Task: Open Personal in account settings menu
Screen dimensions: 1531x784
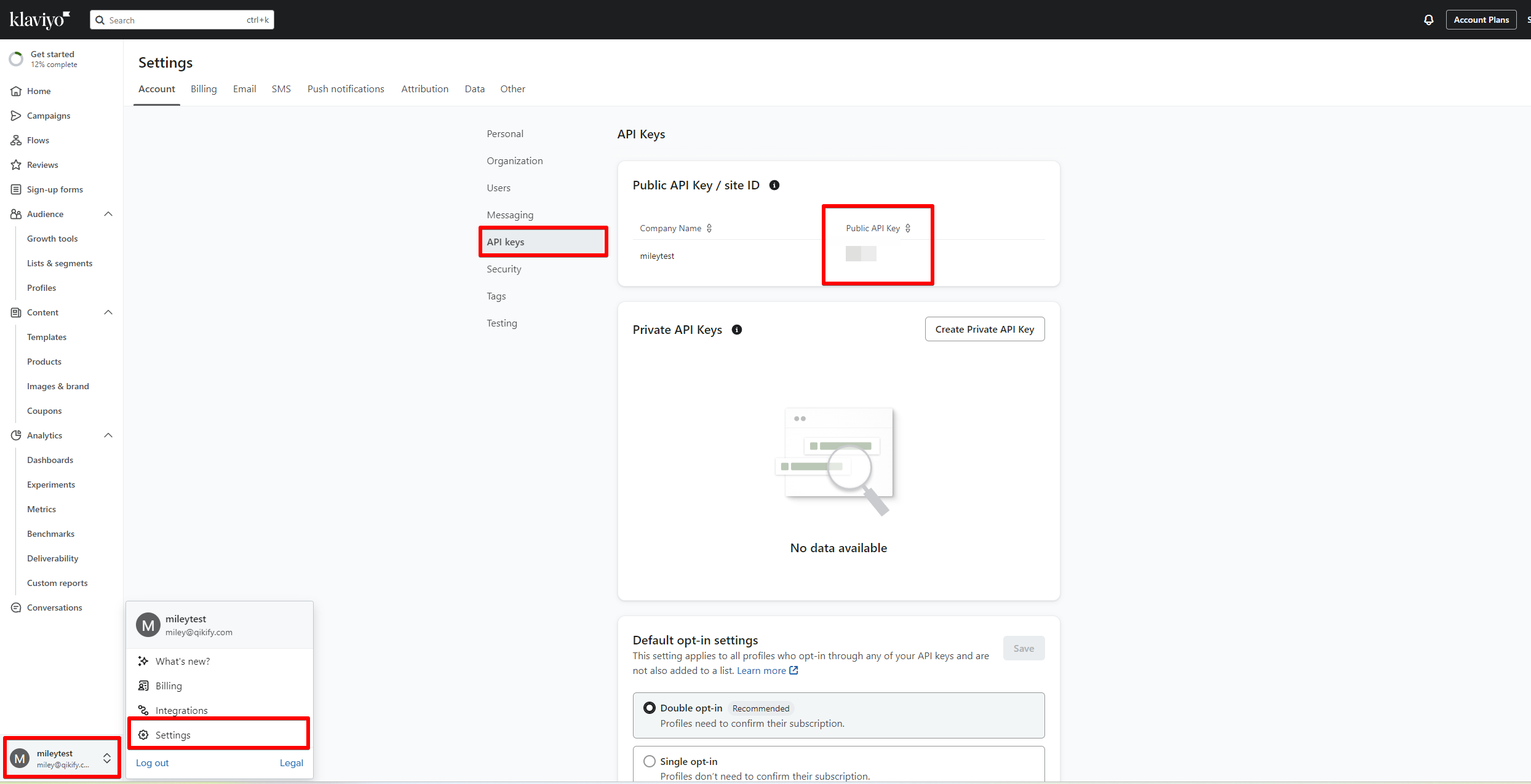Action: (505, 134)
